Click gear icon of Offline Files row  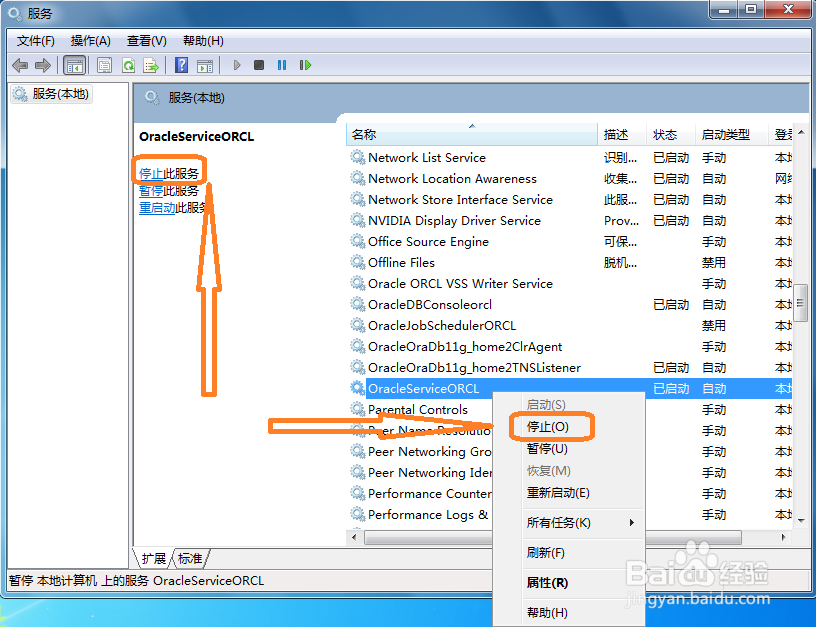tap(358, 262)
